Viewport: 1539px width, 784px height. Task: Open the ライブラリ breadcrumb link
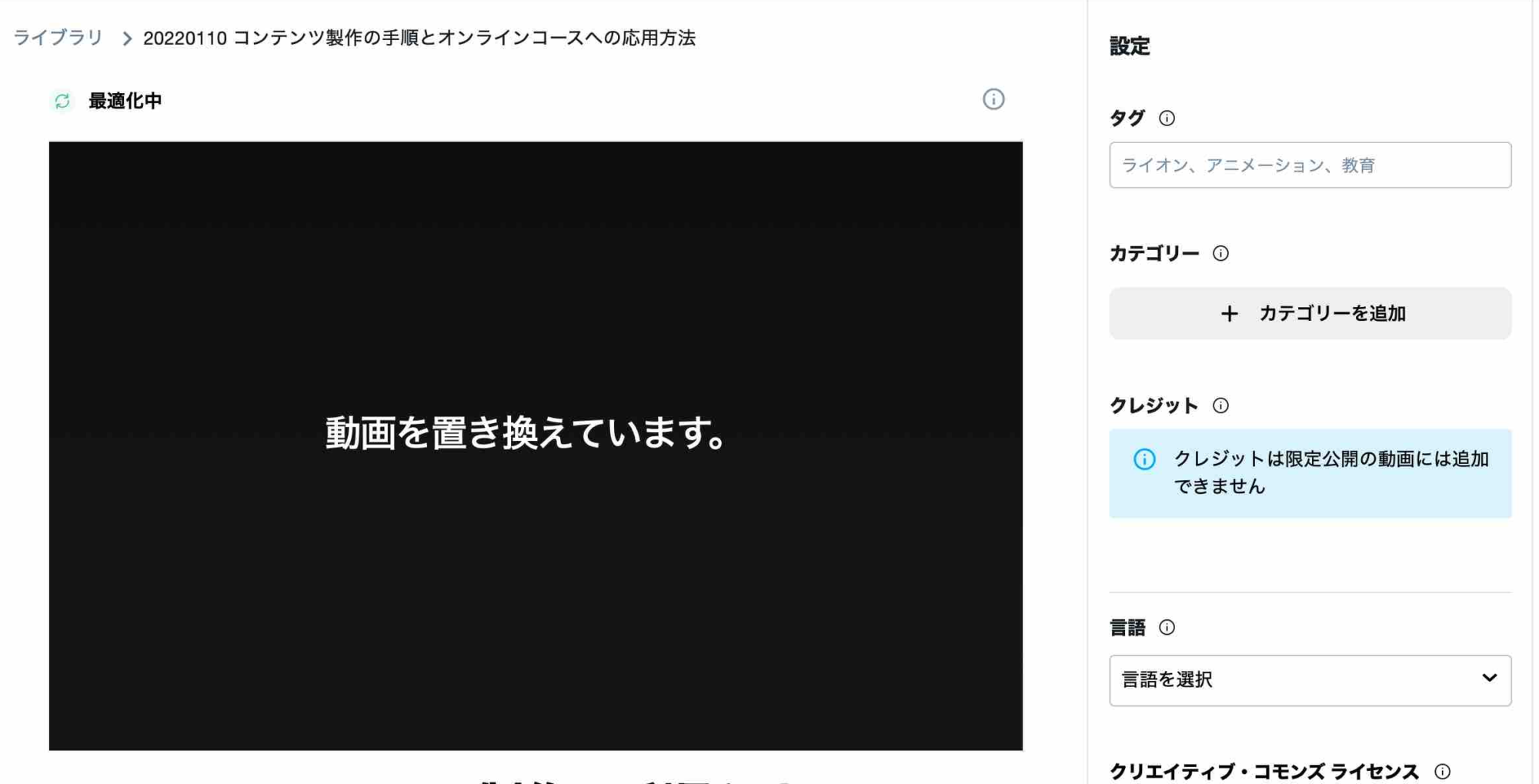pyautogui.click(x=58, y=38)
